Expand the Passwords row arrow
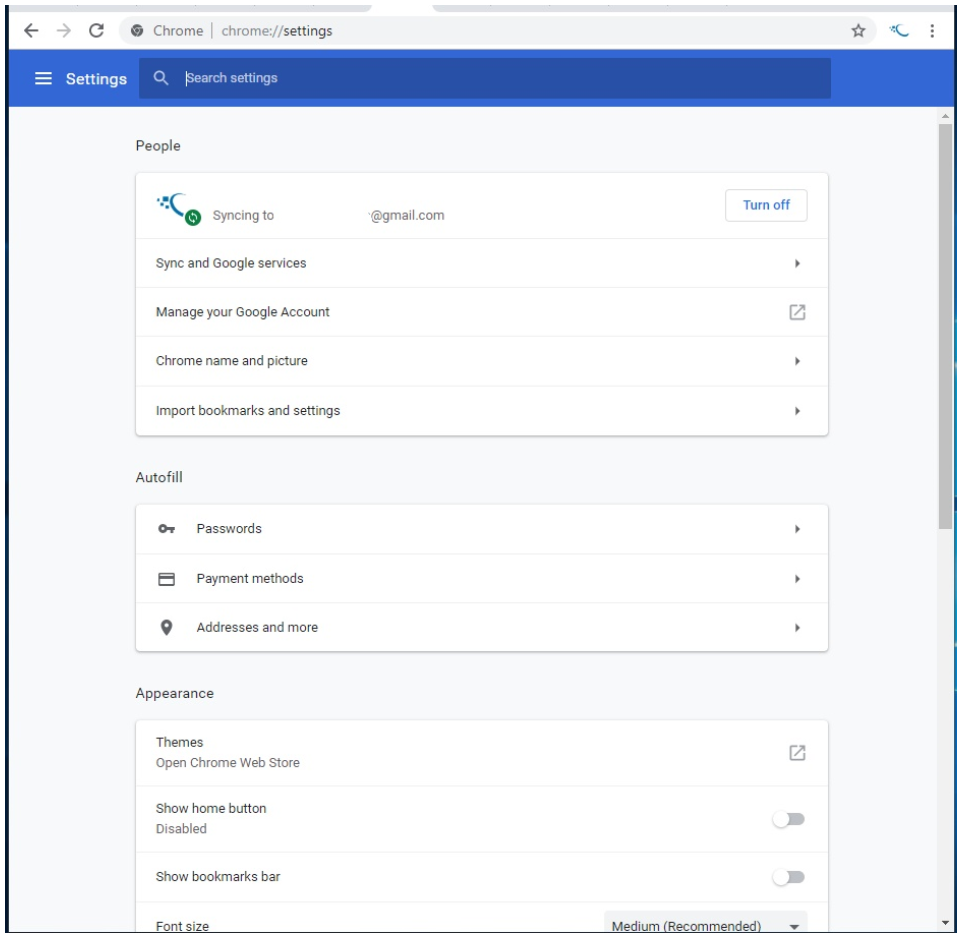The image size is (962, 939). 797,529
